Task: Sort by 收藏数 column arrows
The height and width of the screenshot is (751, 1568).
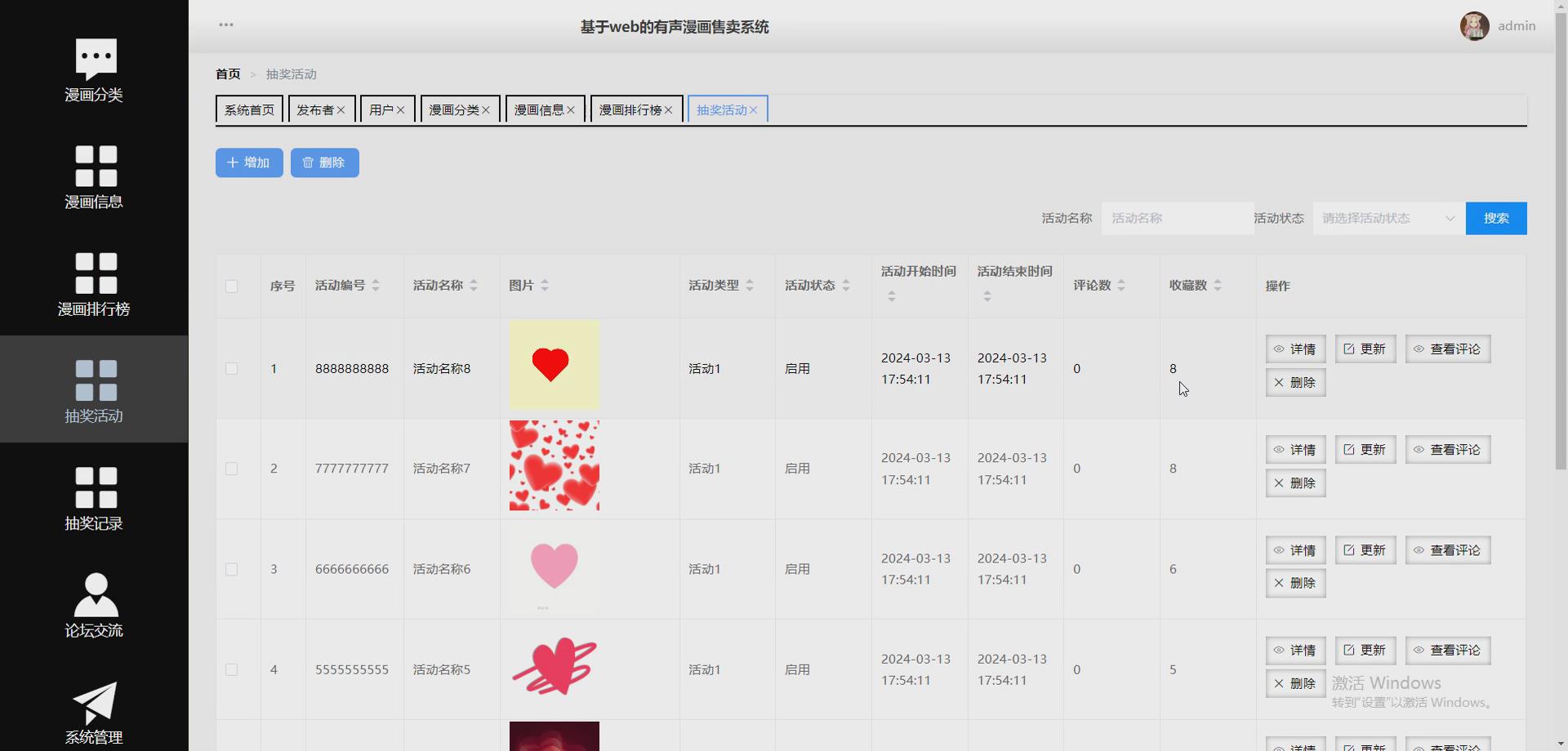Action: click(x=1218, y=286)
